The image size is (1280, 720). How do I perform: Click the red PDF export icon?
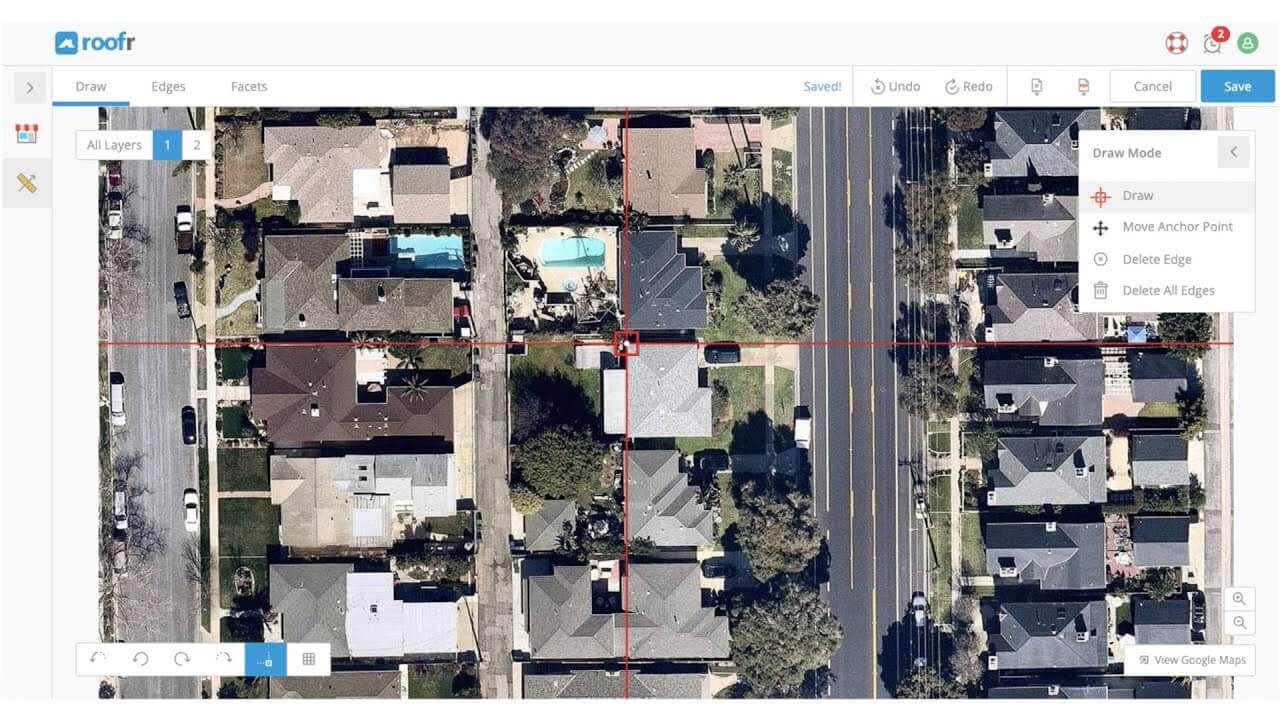[1083, 87]
